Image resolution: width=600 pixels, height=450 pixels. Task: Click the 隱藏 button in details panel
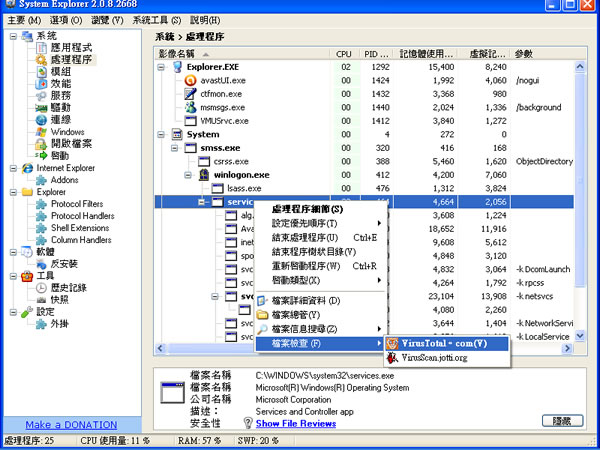(562, 421)
